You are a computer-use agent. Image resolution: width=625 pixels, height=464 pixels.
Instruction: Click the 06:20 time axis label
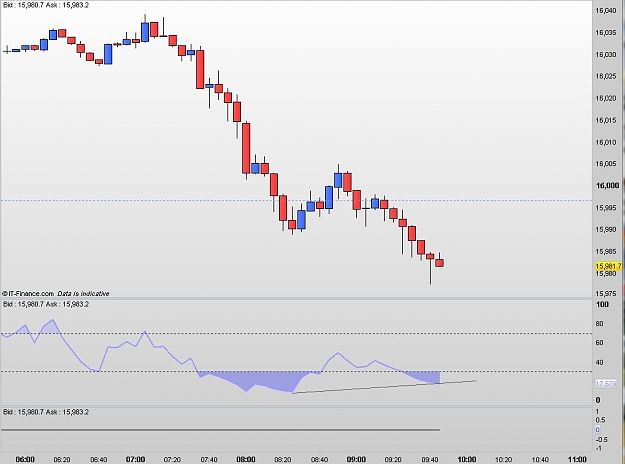[62, 460]
